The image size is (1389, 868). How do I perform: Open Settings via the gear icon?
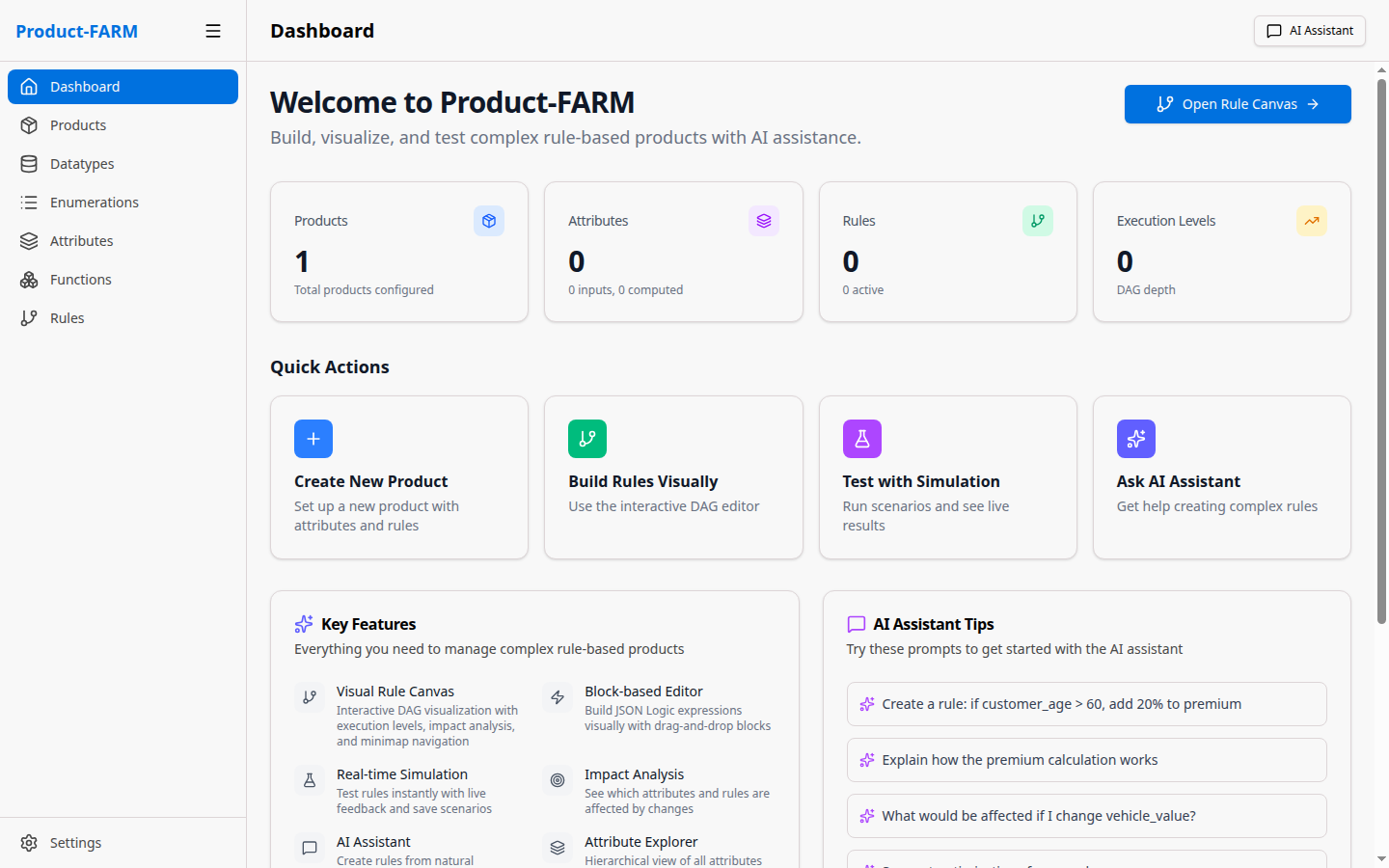pyautogui.click(x=29, y=842)
